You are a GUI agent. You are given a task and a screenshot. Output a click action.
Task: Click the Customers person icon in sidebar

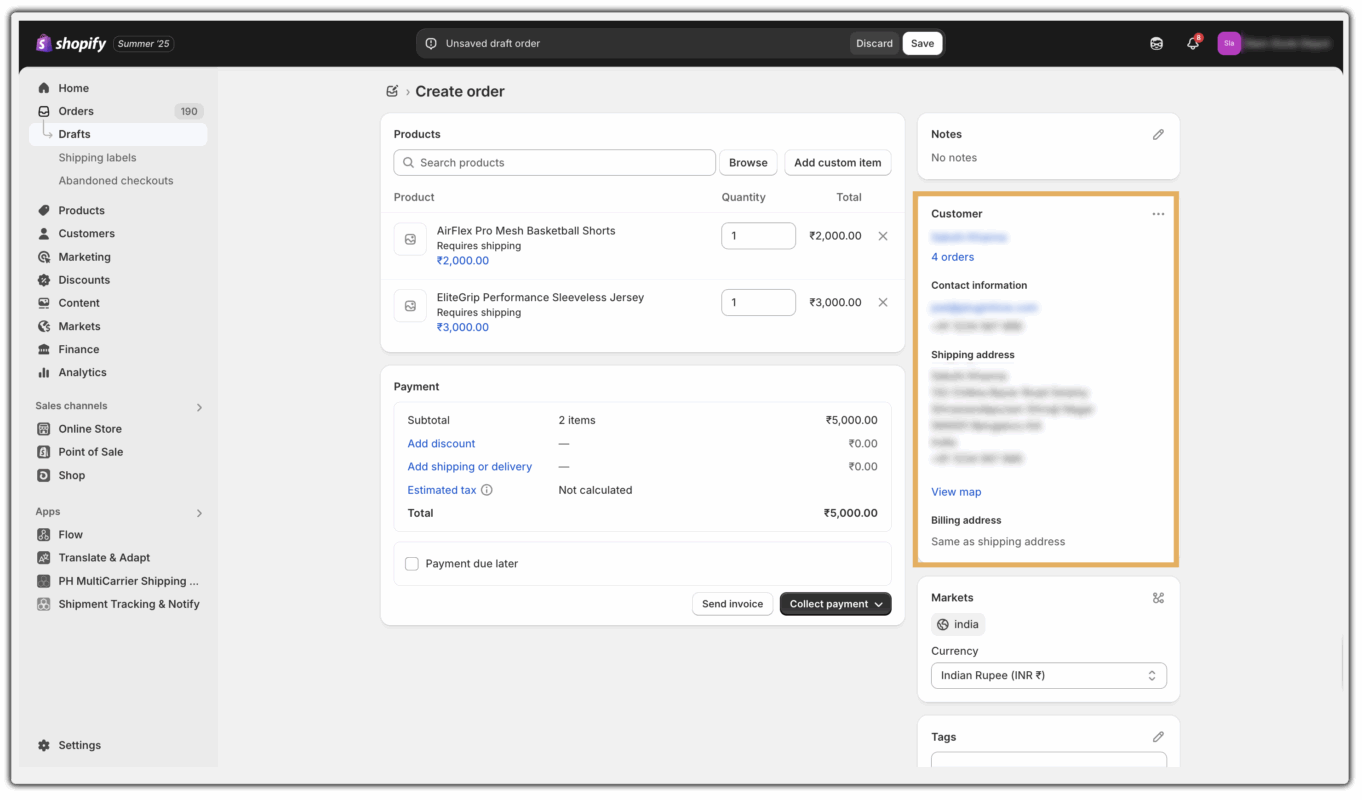coord(43,234)
